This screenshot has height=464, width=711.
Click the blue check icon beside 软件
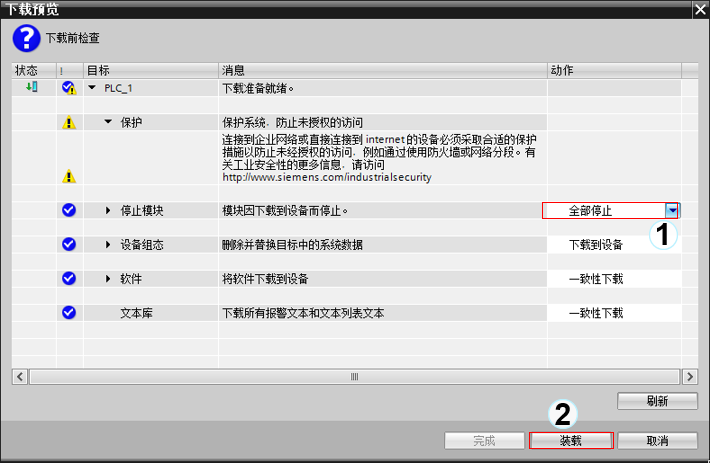[x=68, y=278]
